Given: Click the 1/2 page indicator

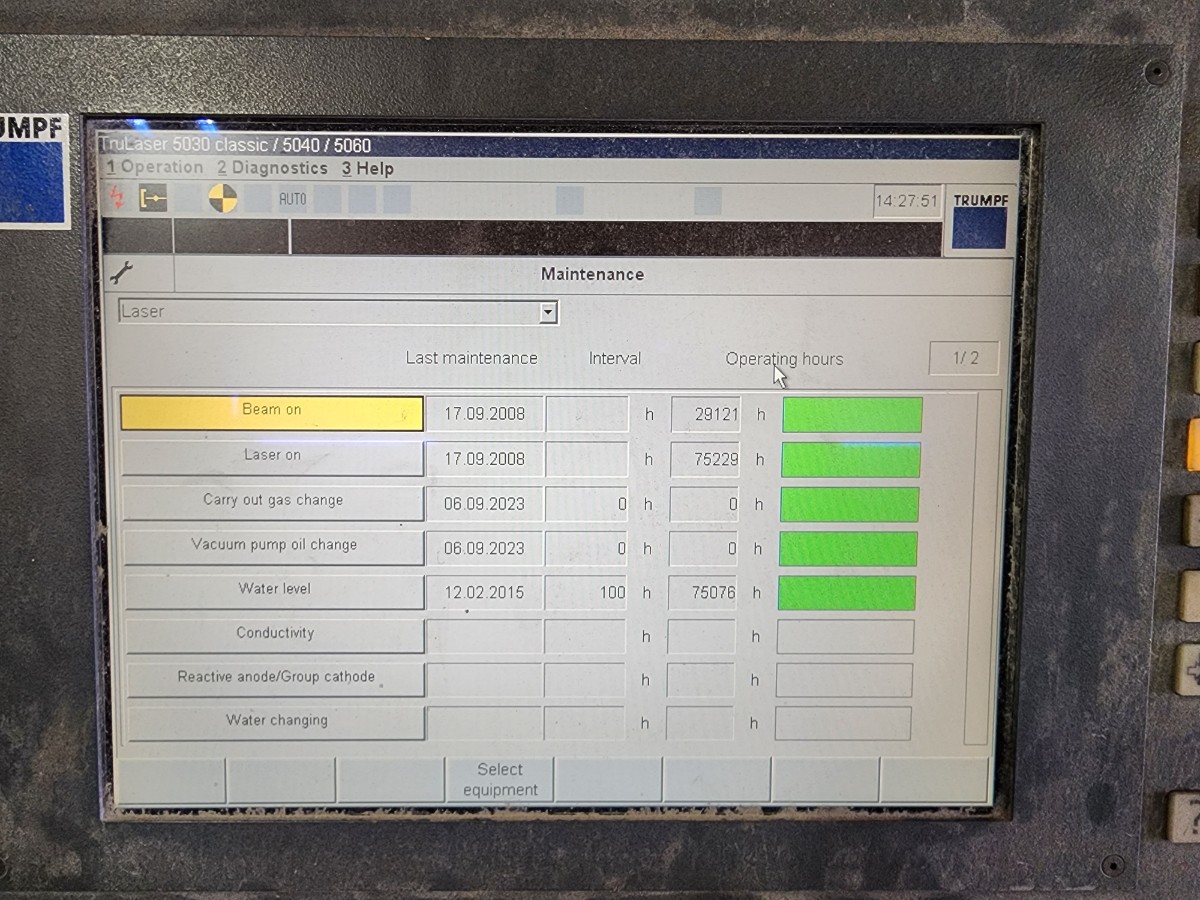Looking at the screenshot, I should click(965, 358).
